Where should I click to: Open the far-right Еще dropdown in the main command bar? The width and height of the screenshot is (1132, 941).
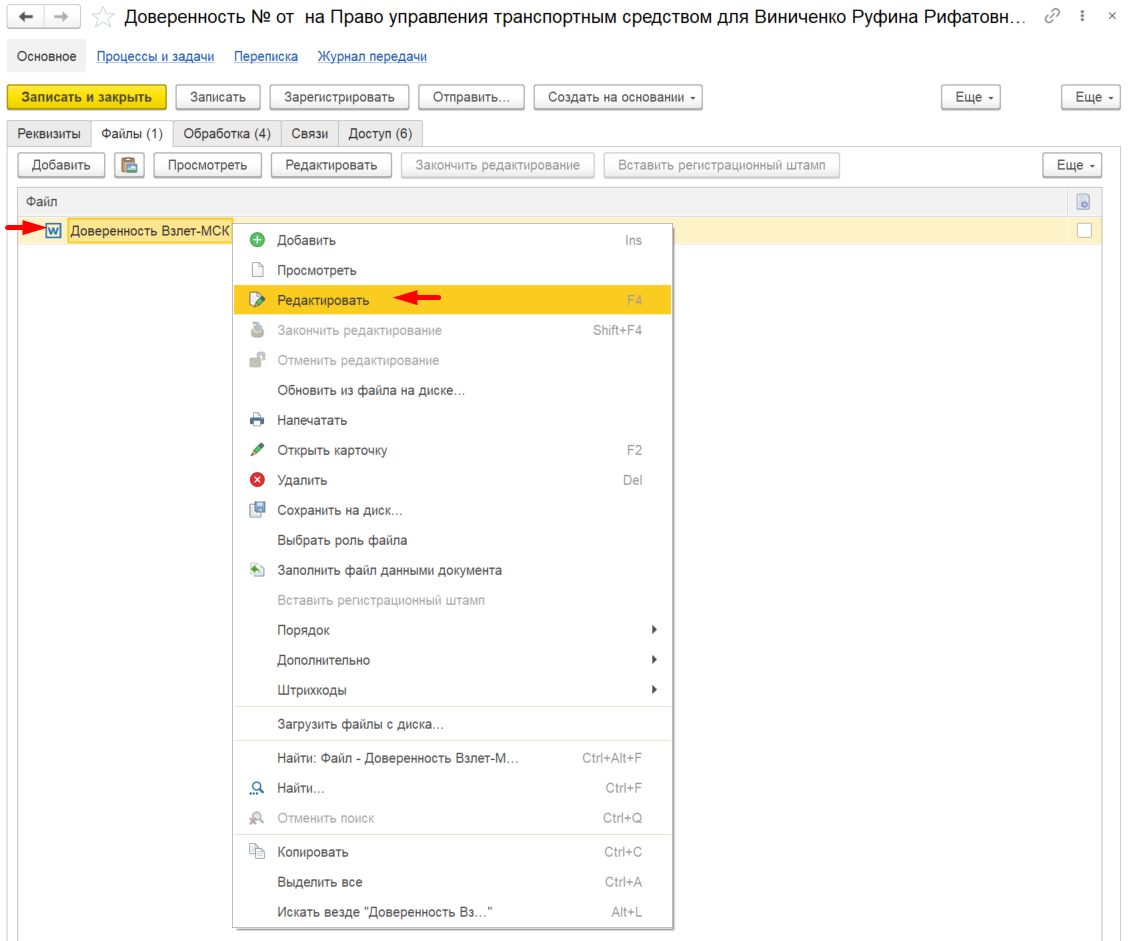coord(1091,97)
